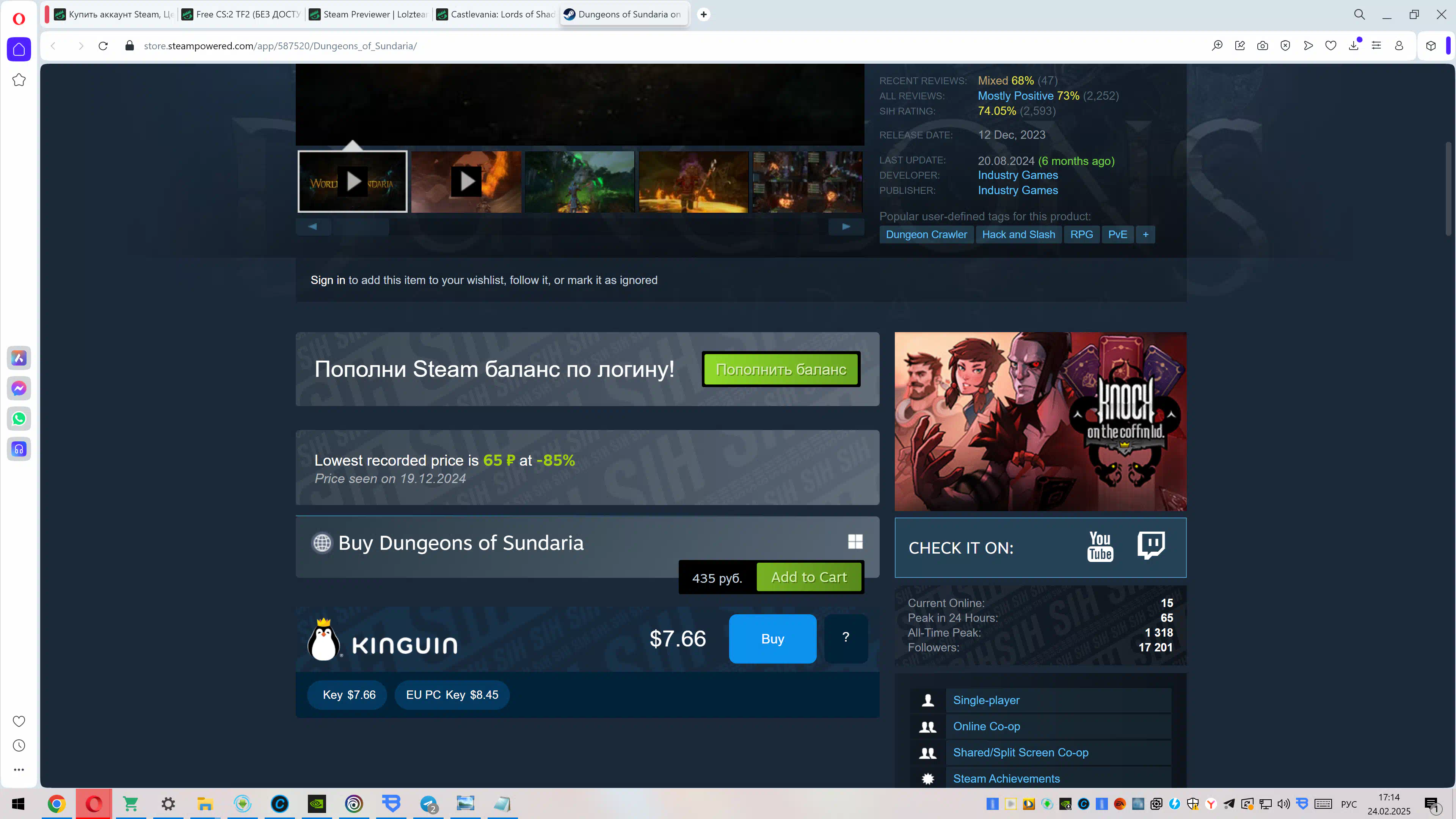Click the Kinguin Buy button
The image size is (1456, 819).
pos(773,639)
